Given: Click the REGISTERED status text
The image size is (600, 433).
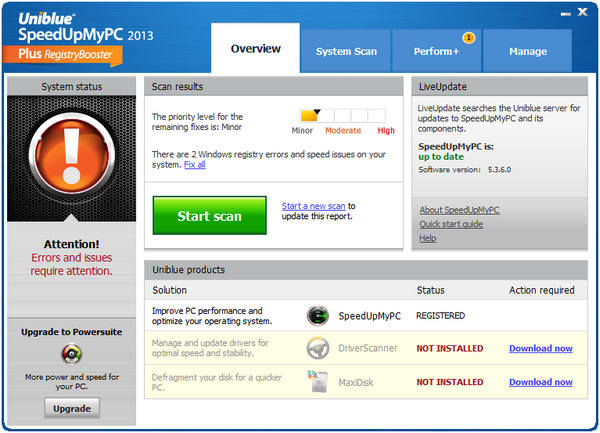Looking at the screenshot, I should 440,316.
